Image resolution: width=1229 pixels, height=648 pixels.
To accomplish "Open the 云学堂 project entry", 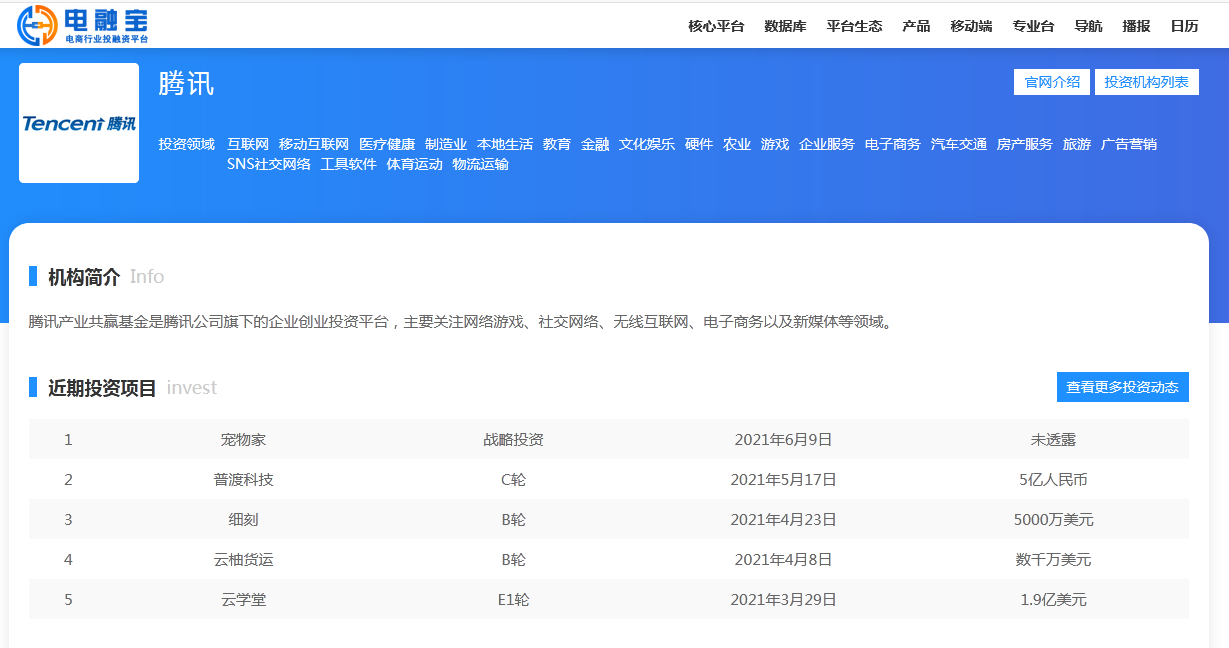I will click(x=243, y=599).
